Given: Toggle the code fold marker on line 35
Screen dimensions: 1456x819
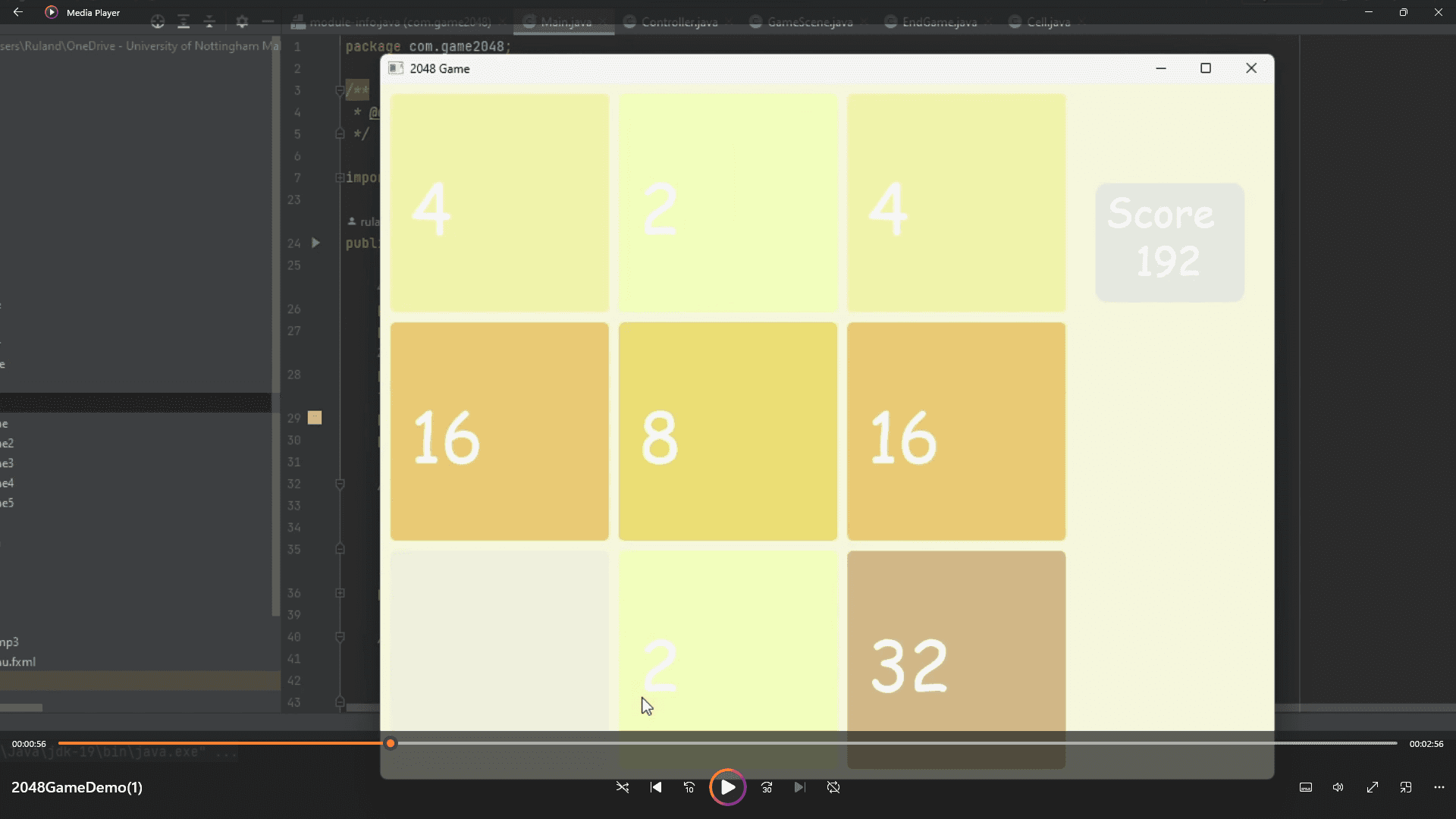Looking at the screenshot, I should coord(340,549).
